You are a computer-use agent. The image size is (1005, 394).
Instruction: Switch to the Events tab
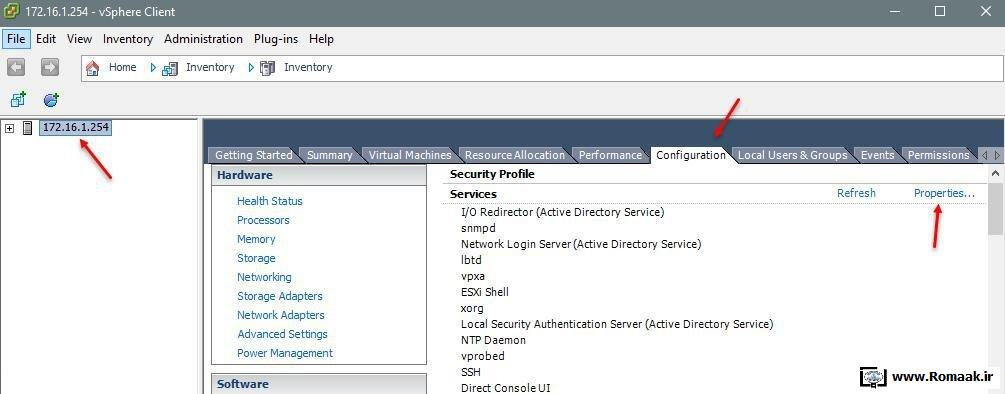tap(877, 155)
